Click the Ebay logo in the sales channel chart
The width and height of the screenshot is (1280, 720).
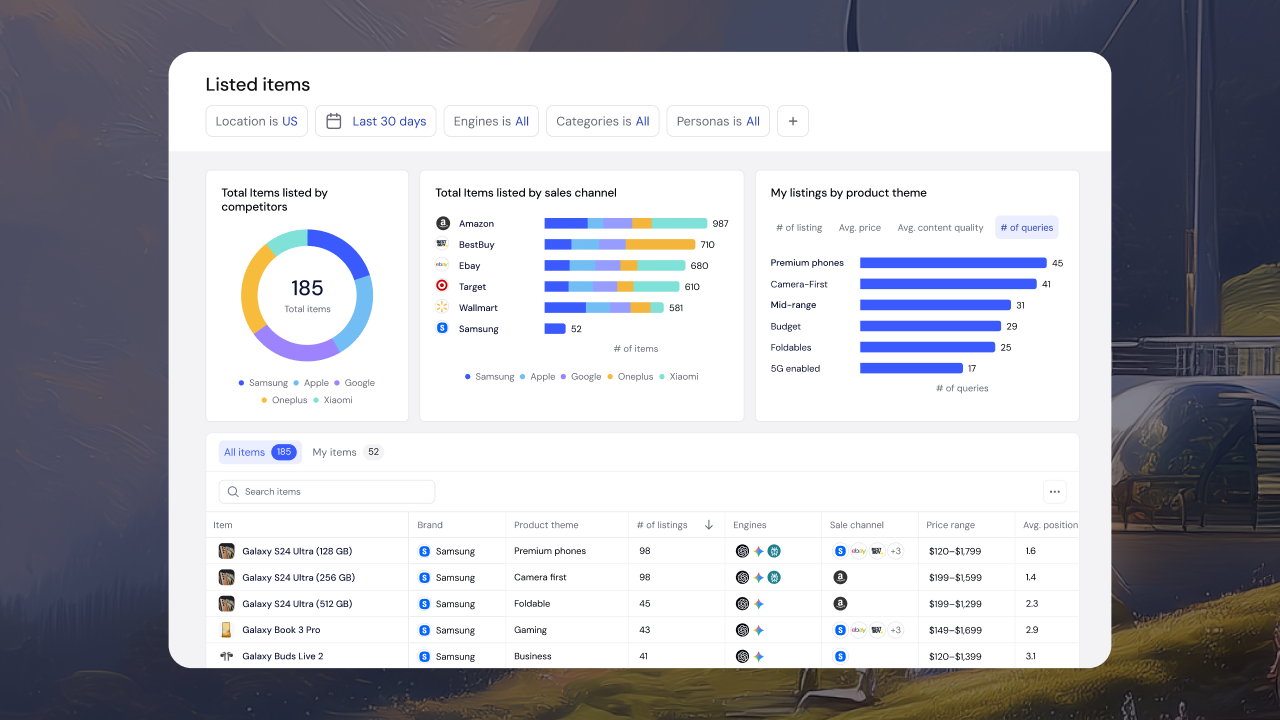coord(442,265)
